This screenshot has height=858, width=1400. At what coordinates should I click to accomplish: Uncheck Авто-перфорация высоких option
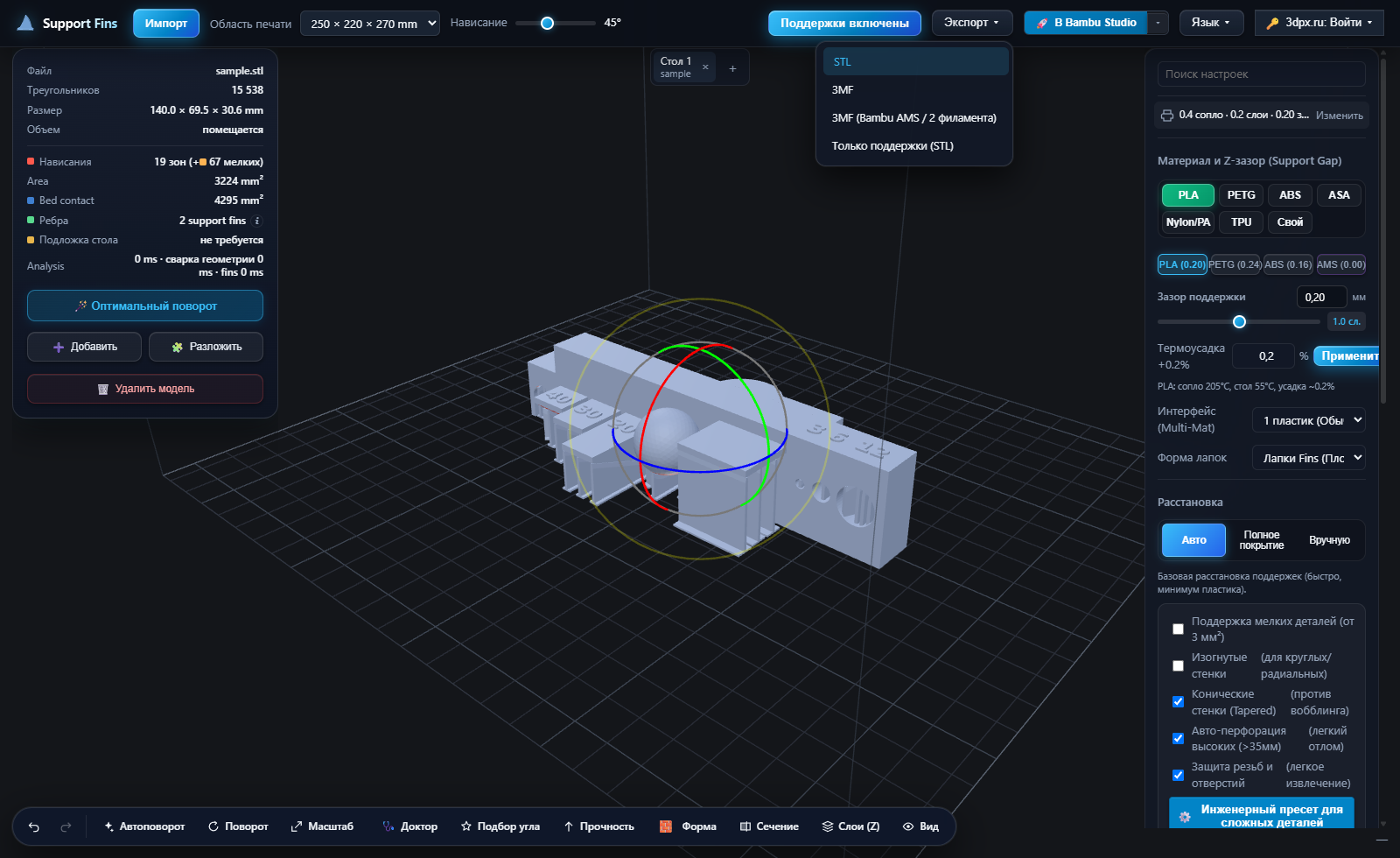point(1178,738)
